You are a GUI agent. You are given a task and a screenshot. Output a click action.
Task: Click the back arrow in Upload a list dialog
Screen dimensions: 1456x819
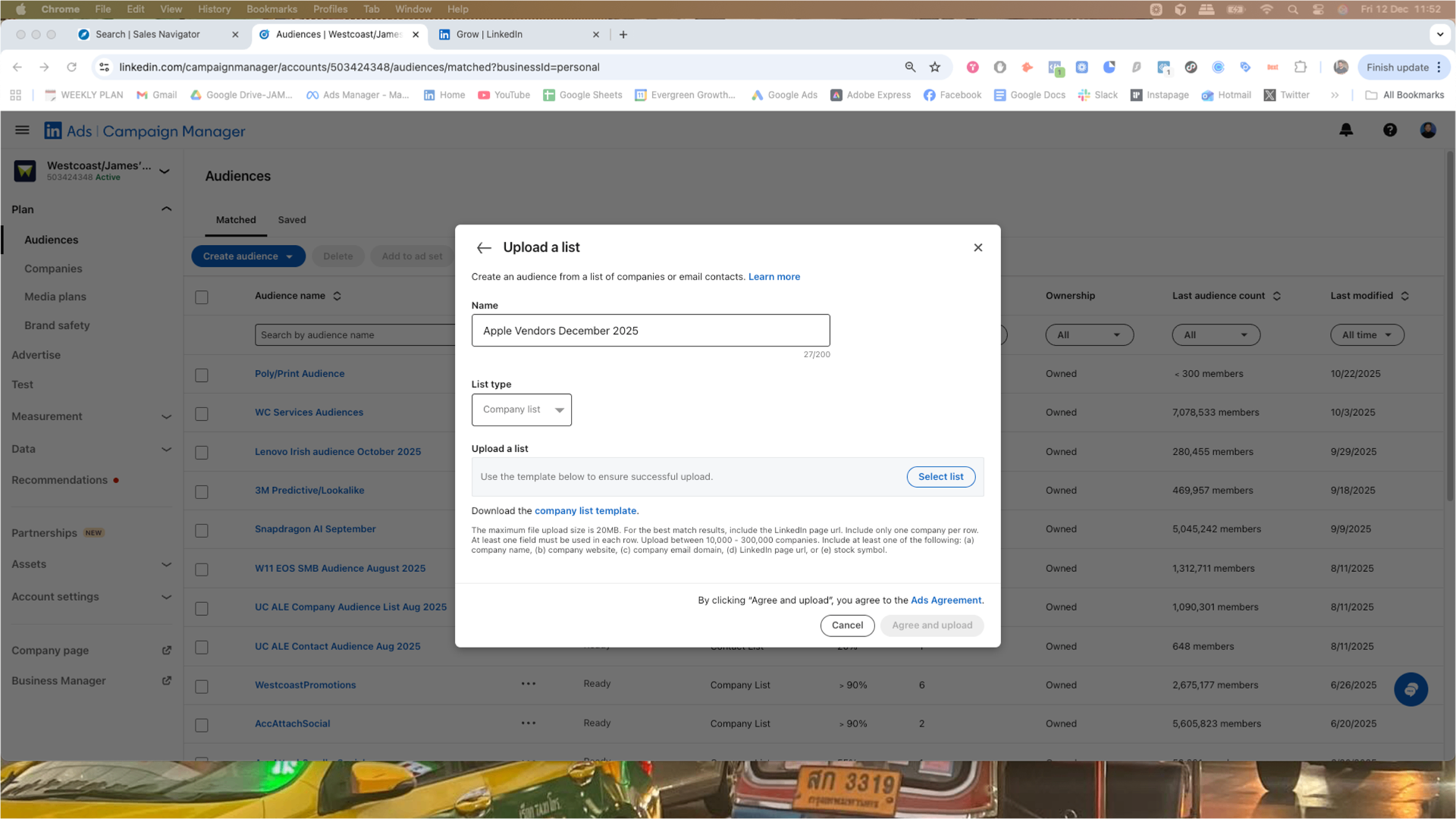484,248
